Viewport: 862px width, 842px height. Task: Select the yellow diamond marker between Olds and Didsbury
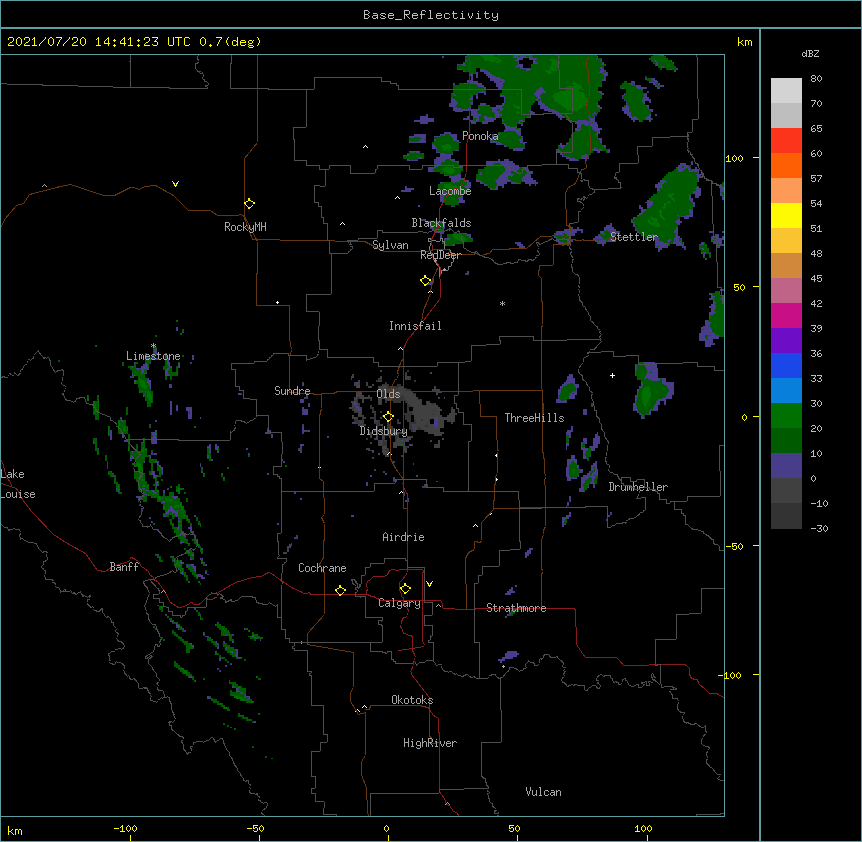pyautogui.click(x=388, y=417)
